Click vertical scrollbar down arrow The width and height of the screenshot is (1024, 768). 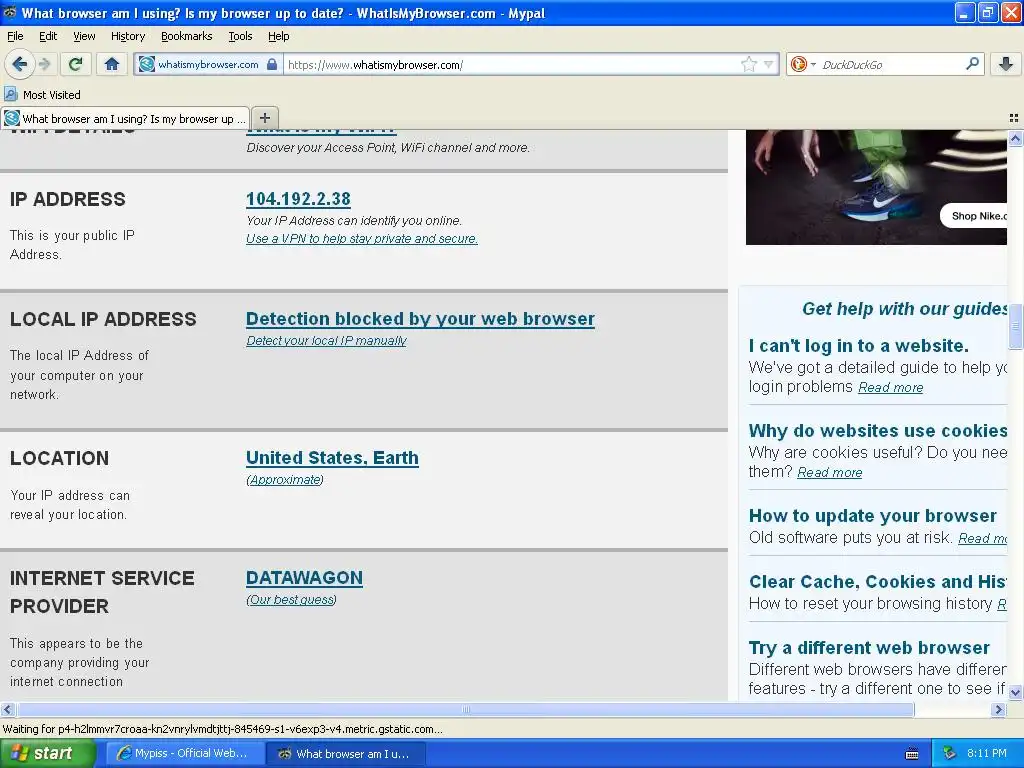click(1015, 693)
